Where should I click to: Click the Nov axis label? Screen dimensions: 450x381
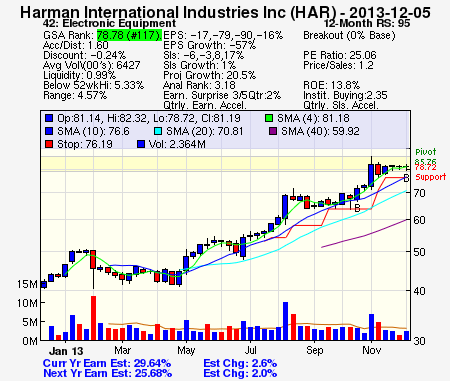click(x=372, y=350)
